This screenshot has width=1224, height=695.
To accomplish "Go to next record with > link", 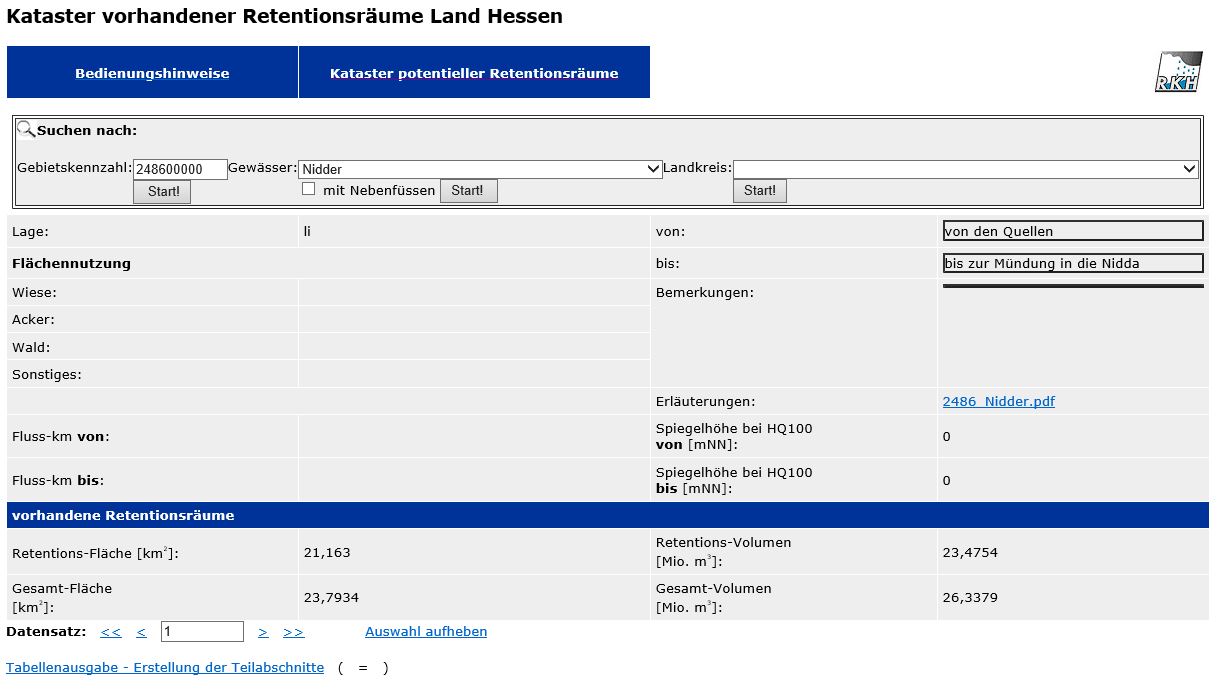I will [x=263, y=632].
